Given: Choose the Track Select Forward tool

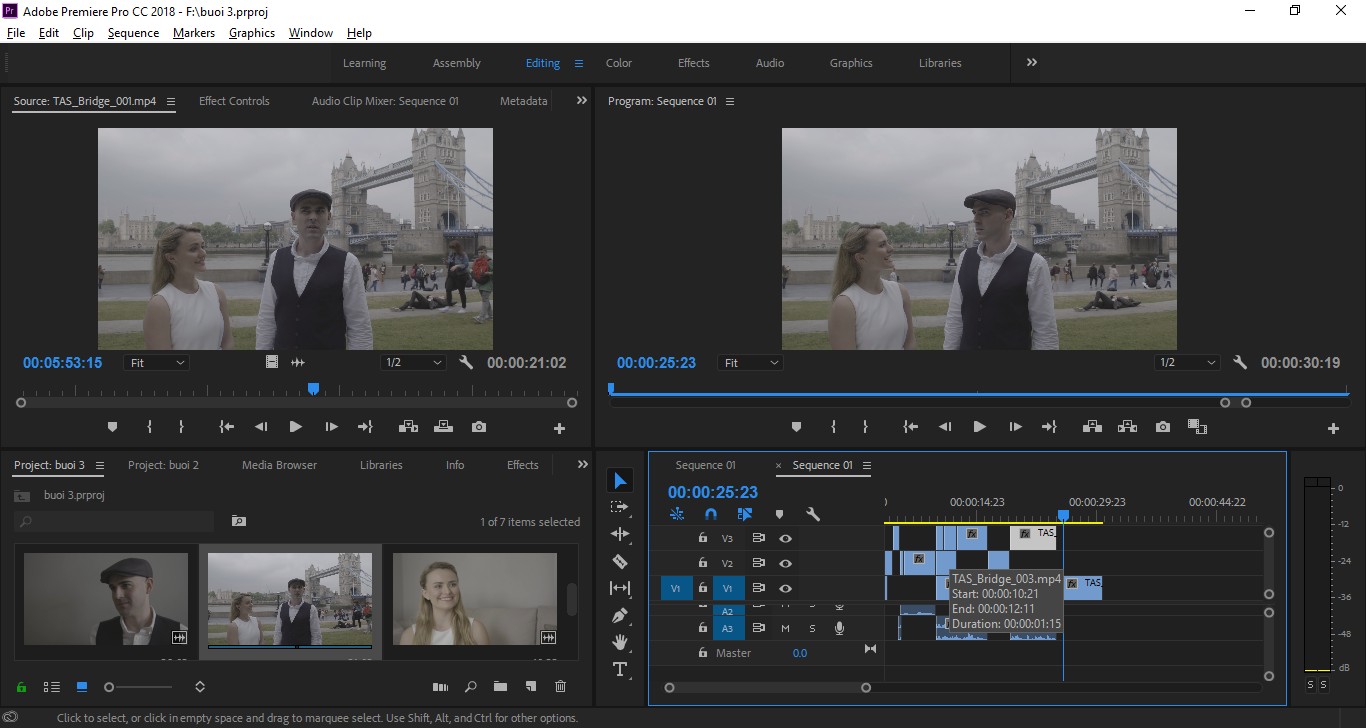Looking at the screenshot, I should tap(620, 507).
